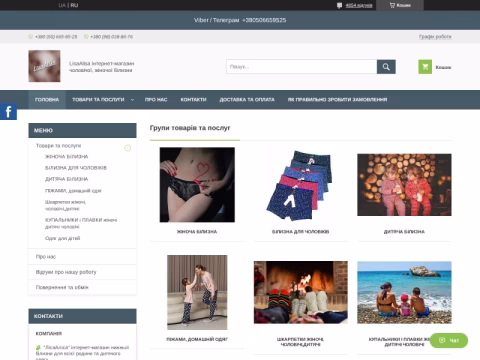The image size is (480, 360).
Task: Click the Viber / Телеграм phone banner
Action: point(240,20)
